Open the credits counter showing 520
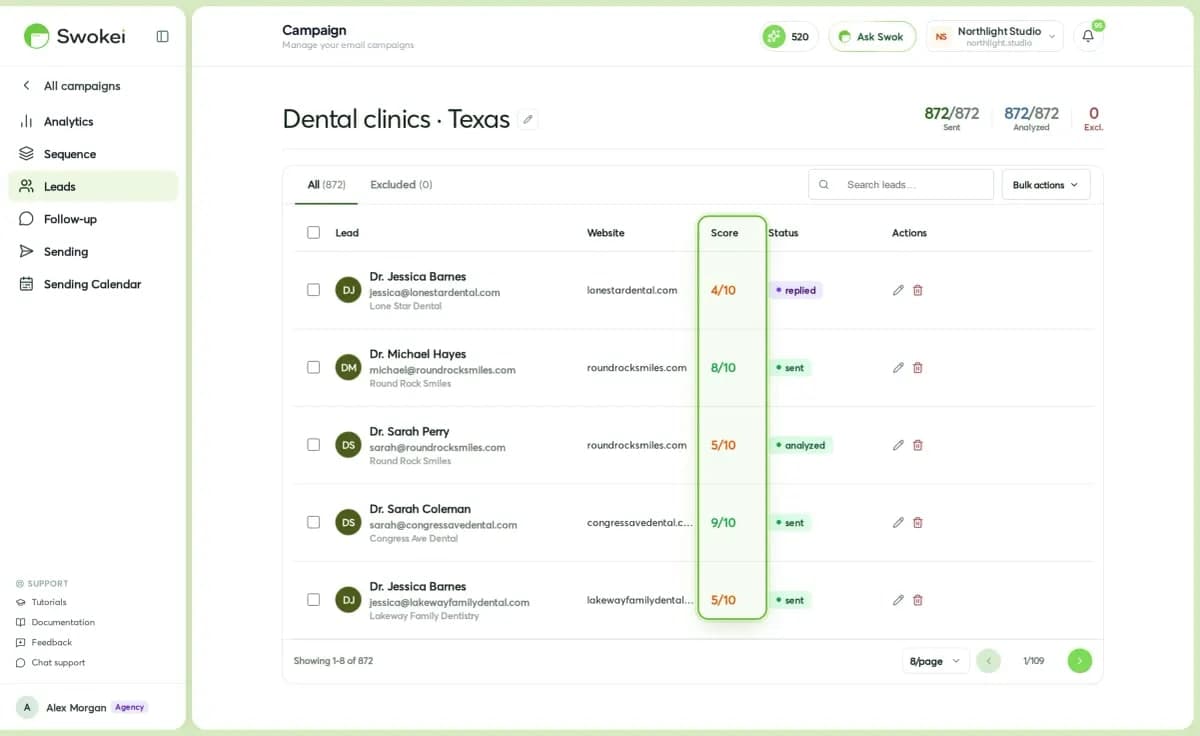Viewport: 1200px width, 736px height. click(789, 37)
